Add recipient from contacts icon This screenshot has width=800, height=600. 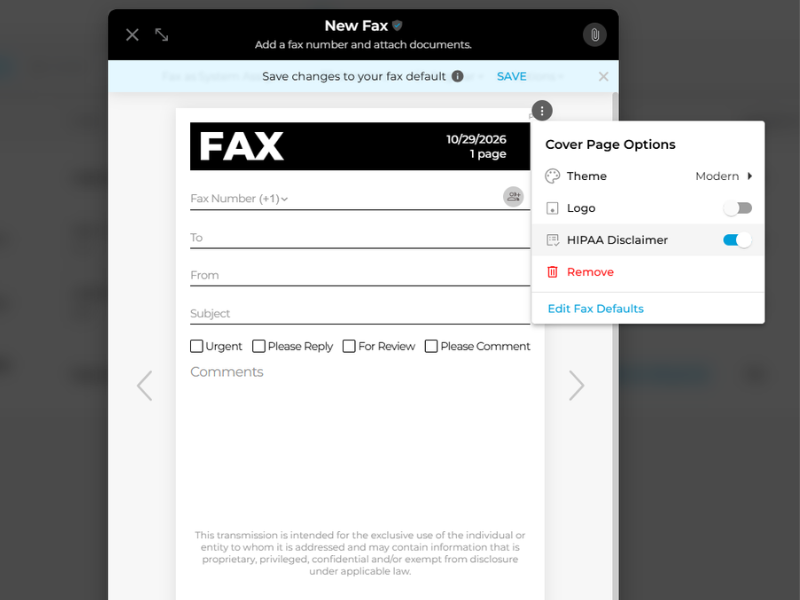[x=513, y=196]
